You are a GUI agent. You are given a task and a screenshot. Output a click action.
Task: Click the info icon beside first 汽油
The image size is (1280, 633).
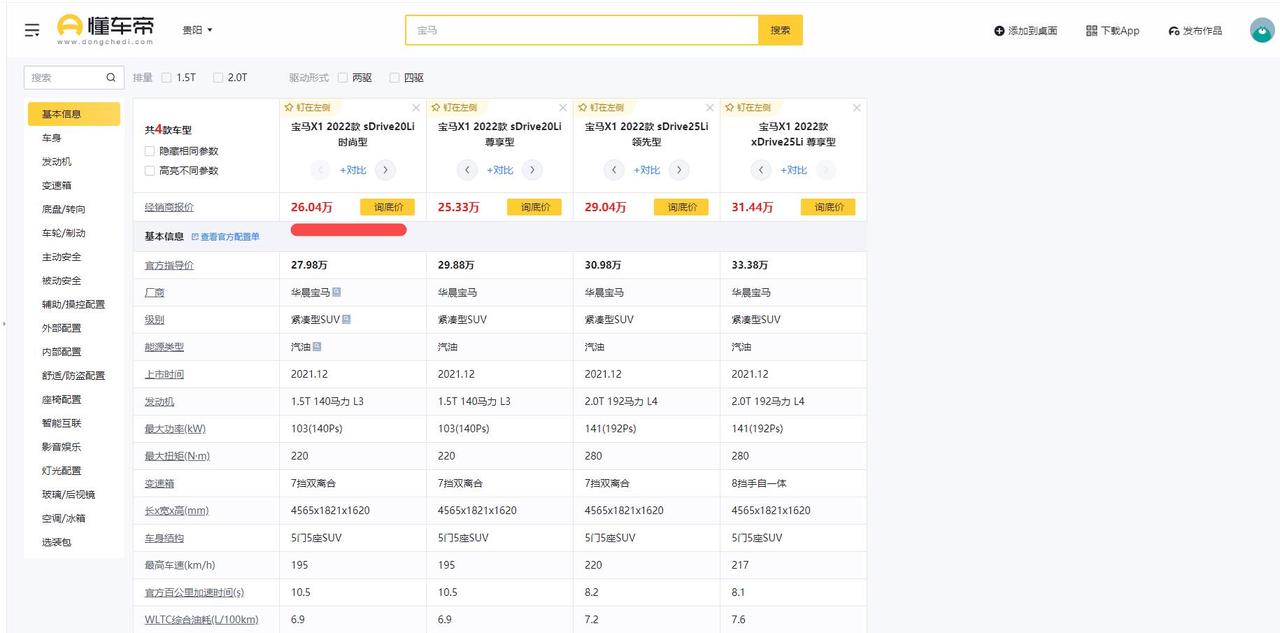pos(317,347)
